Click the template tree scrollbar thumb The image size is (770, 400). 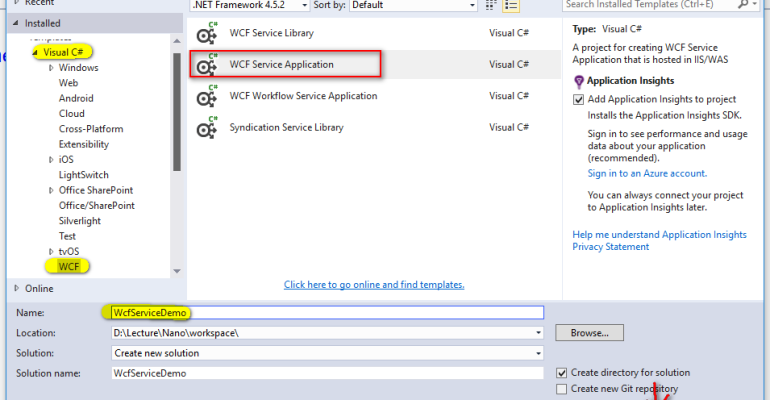pyautogui.click(x=177, y=111)
